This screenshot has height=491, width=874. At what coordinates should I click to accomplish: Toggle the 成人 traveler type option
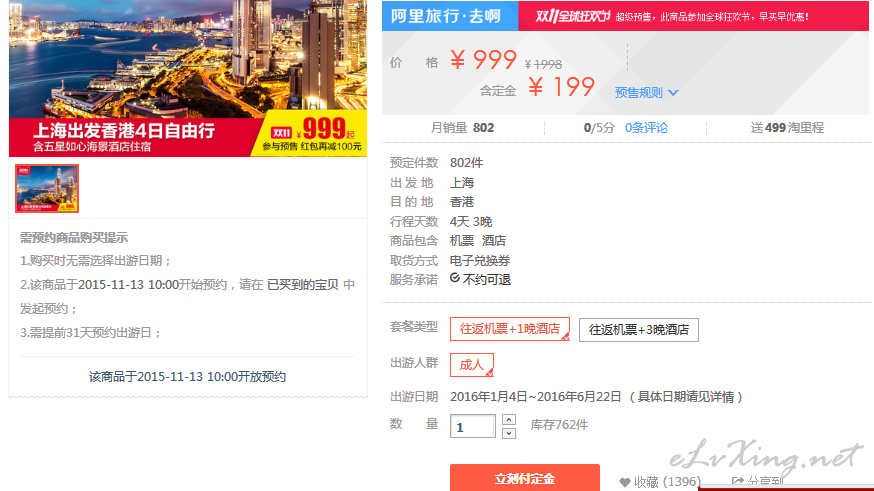click(x=472, y=365)
